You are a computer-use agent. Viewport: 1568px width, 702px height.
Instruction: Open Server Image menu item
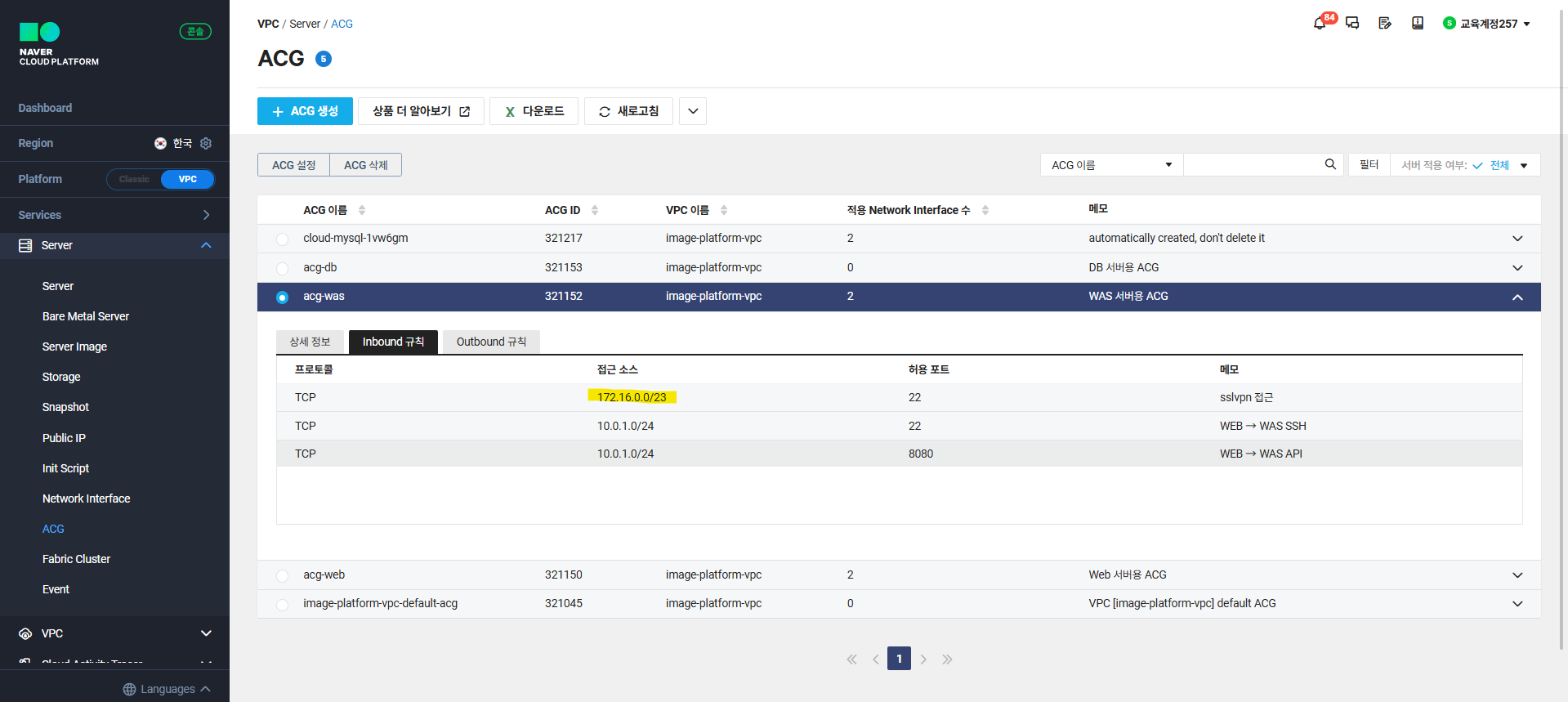tap(74, 347)
